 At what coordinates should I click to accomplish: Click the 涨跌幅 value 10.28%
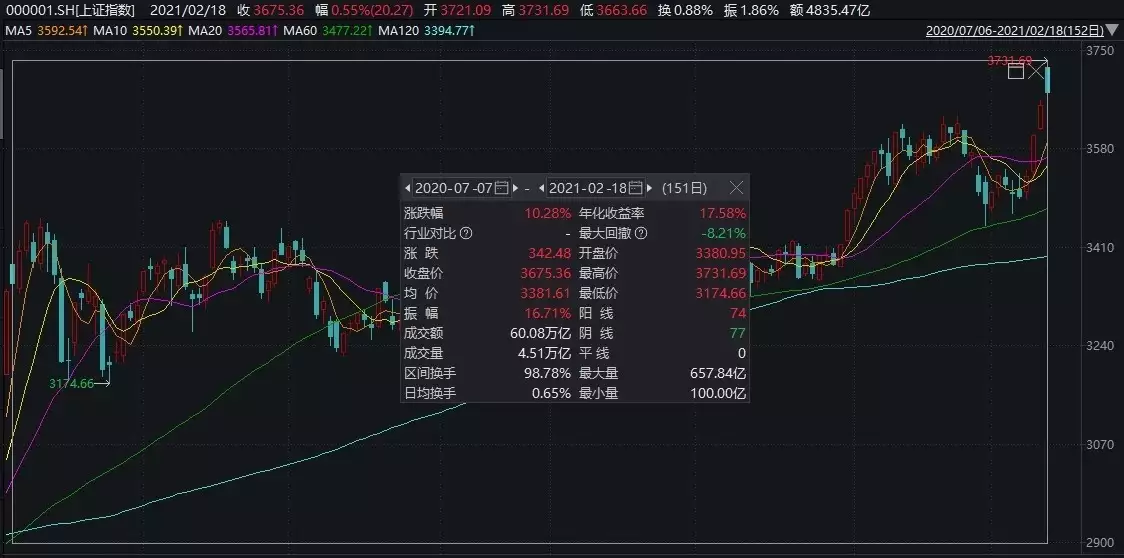(548, 213)
